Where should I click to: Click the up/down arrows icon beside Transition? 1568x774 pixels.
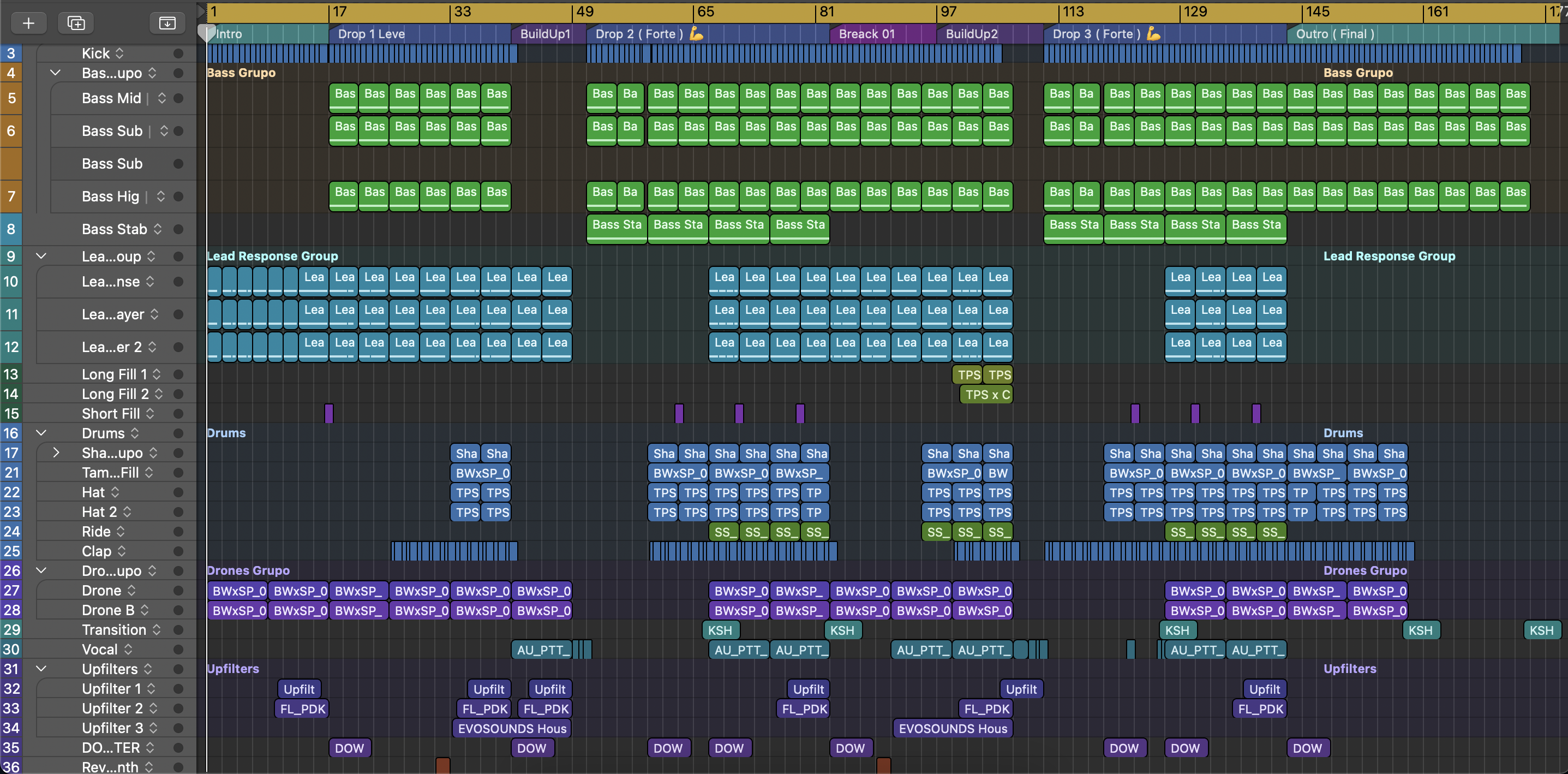pos(157,630)
